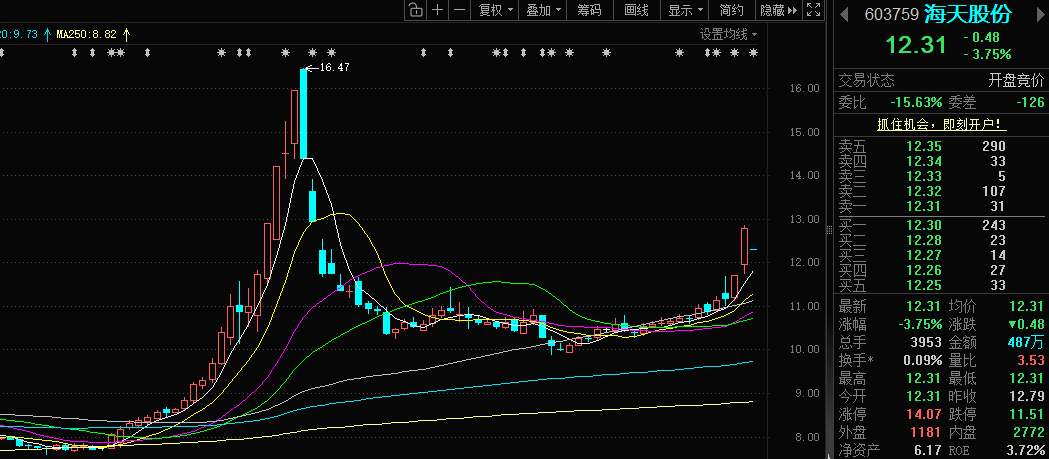
Task: Zoom in chart with the plus icon
Action: click(x=438, y=10)
